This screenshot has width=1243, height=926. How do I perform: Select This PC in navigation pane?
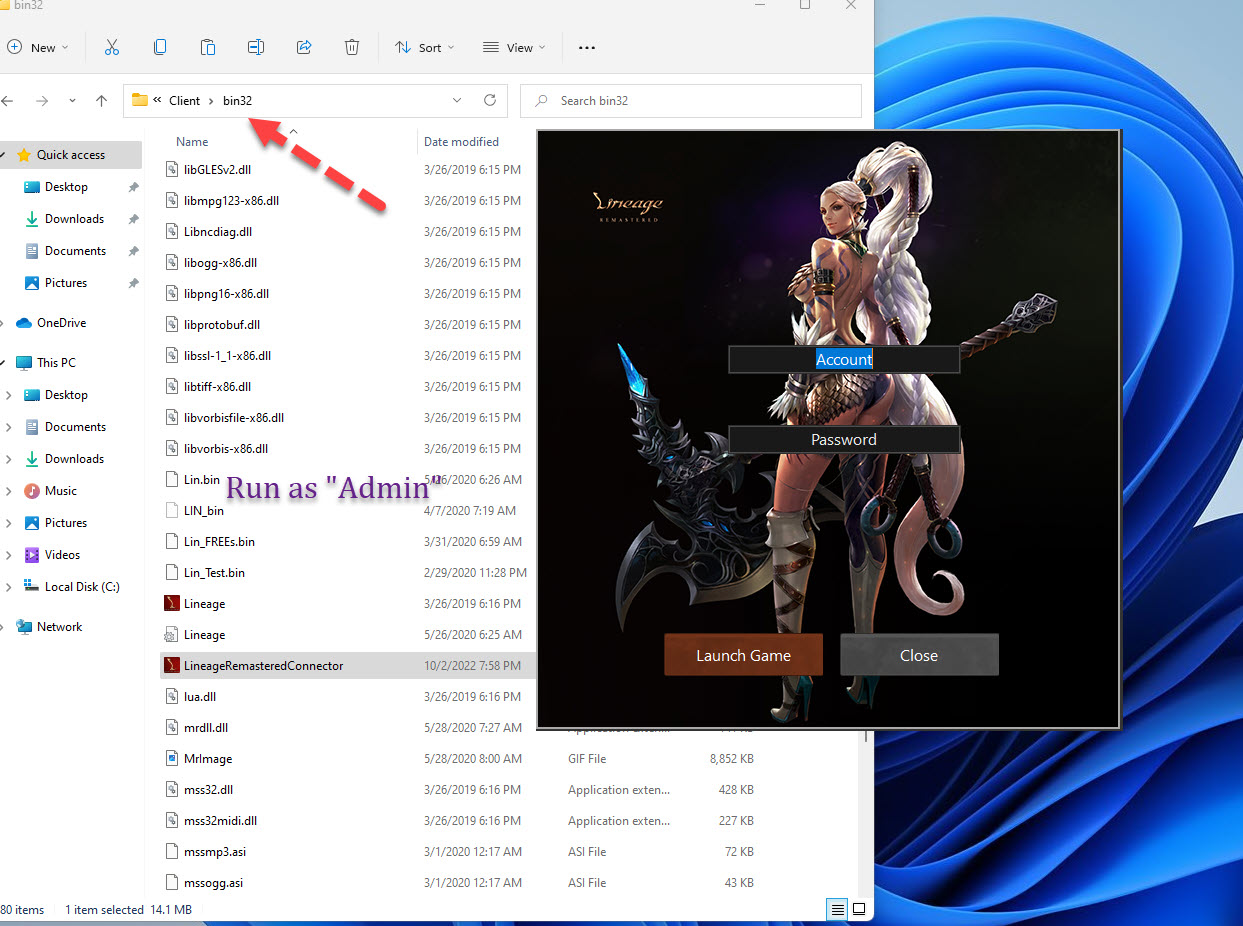coord(56,363)
